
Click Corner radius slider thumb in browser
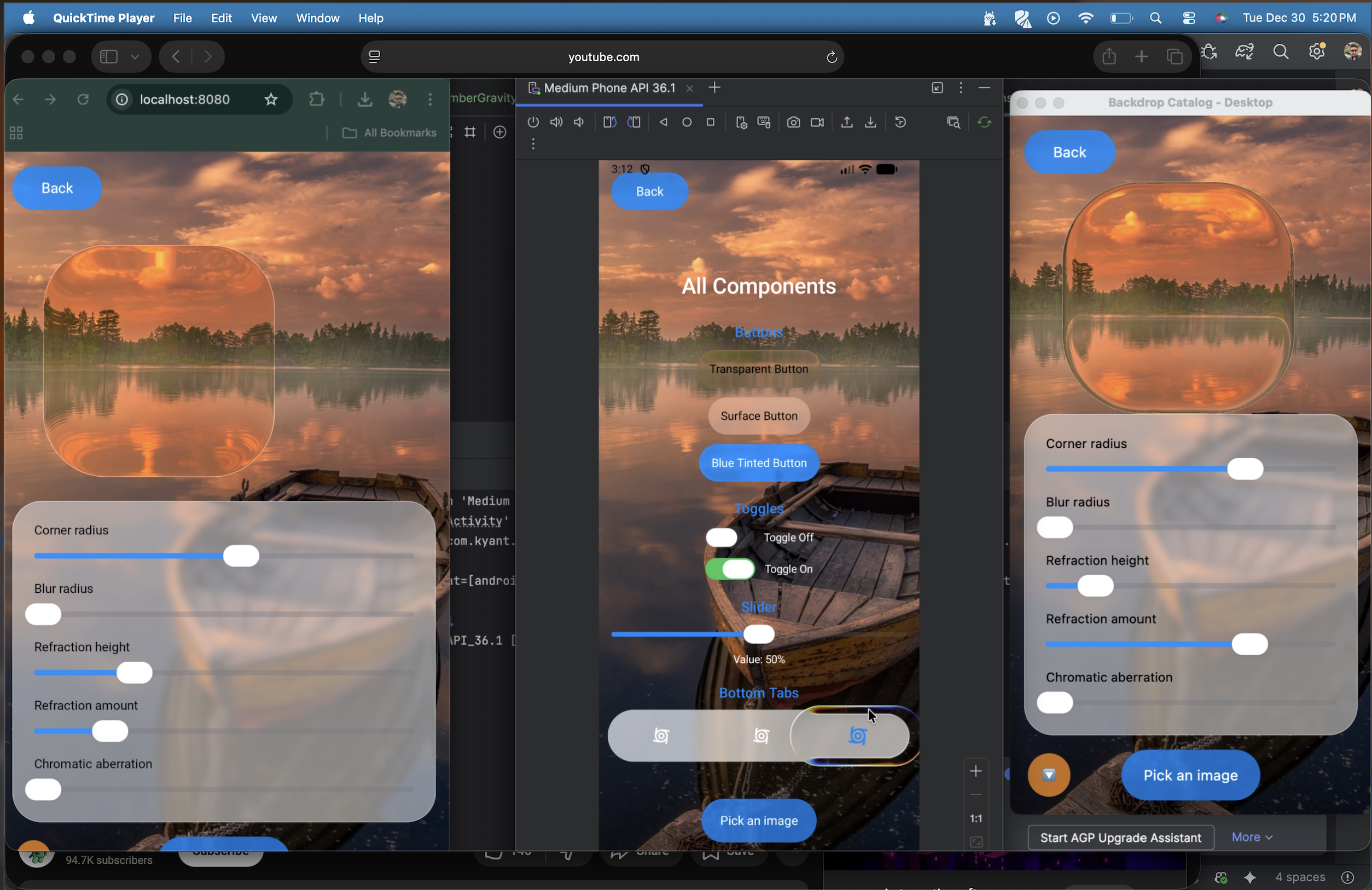[241, 556]
